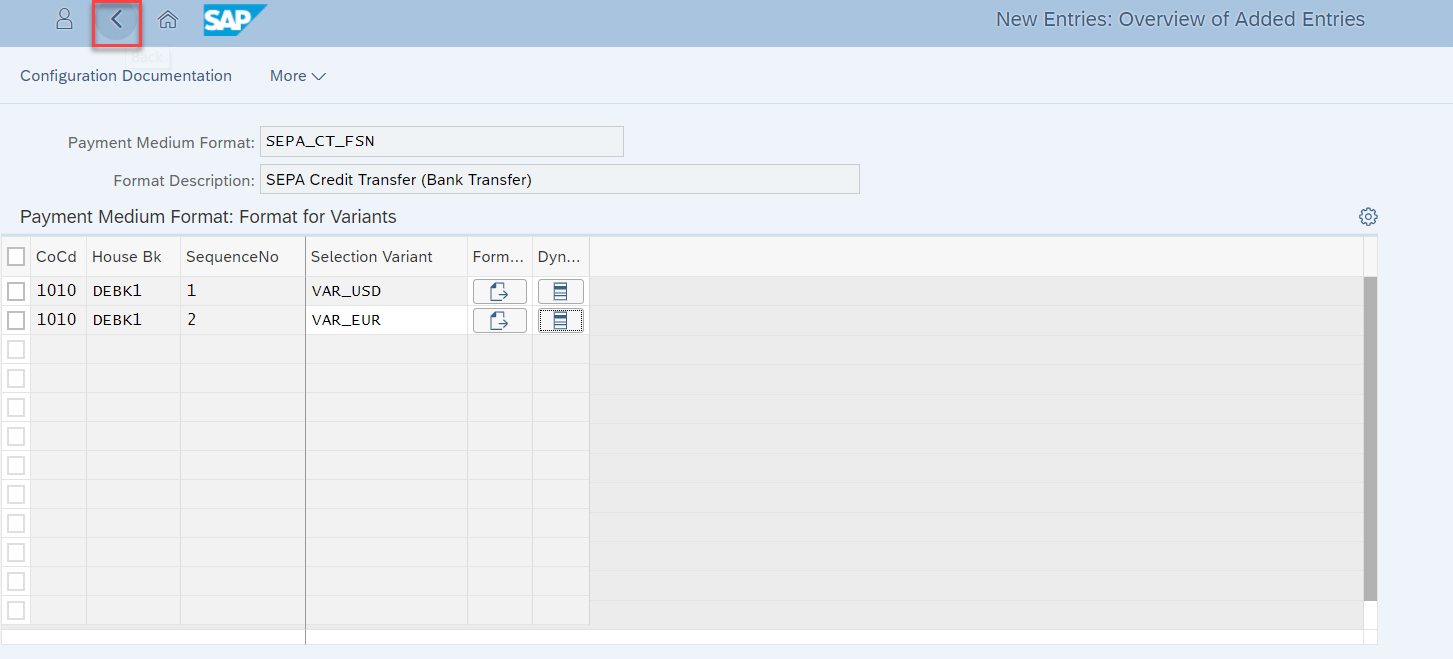The width and height of the screenshot is (1453, 659).
Task: Open the Home icon
Action: tap(168, 19)
